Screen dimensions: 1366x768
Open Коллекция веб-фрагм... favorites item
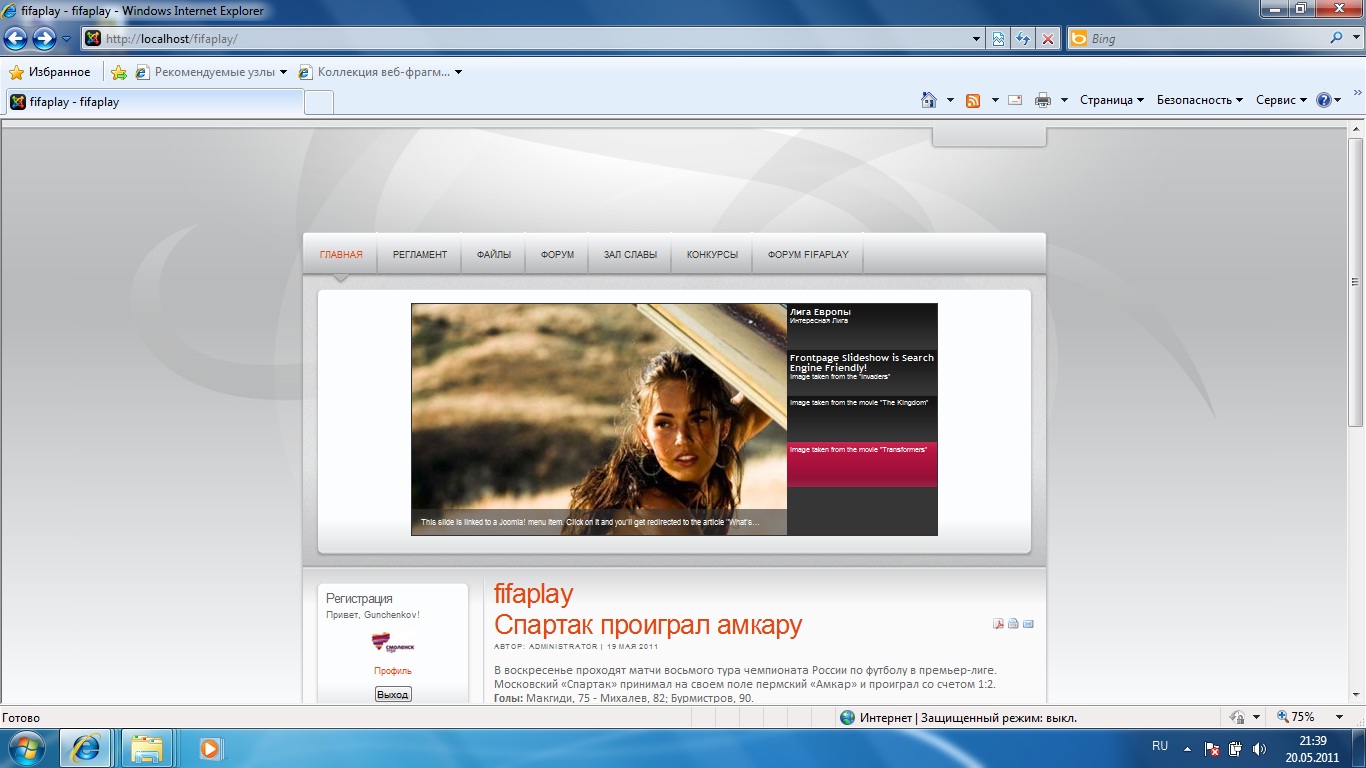[x=380, y=72]
